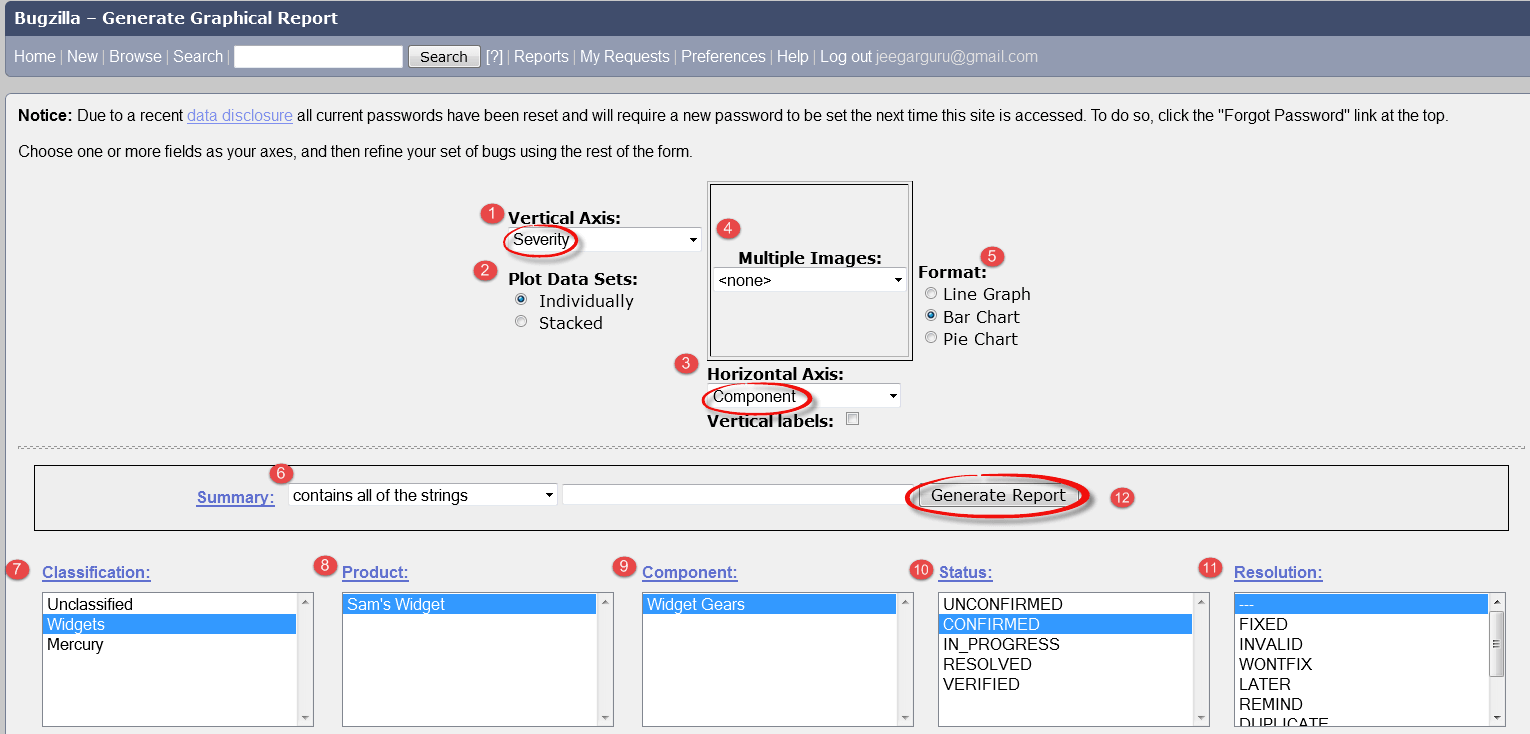Screen dimensions: 1530x734
Task: Open the Horizontal Axis dropdown
Action: 803,397
